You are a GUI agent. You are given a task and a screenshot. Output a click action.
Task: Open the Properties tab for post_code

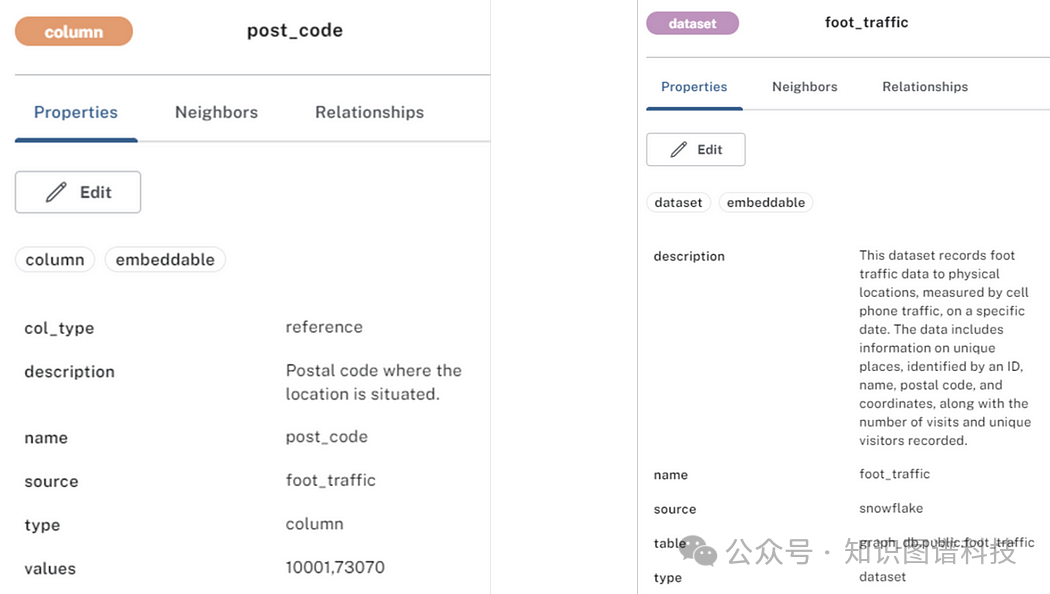pyautogui.click(x=76, y=113)
